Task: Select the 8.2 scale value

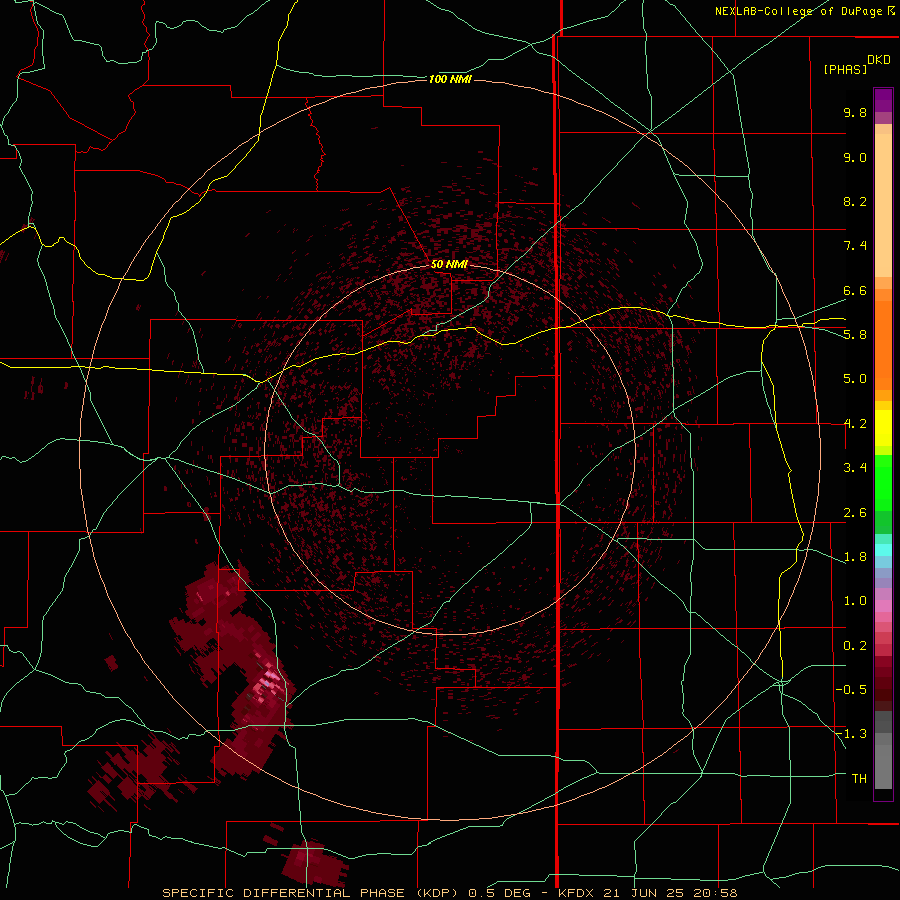Action: (855, 201)
